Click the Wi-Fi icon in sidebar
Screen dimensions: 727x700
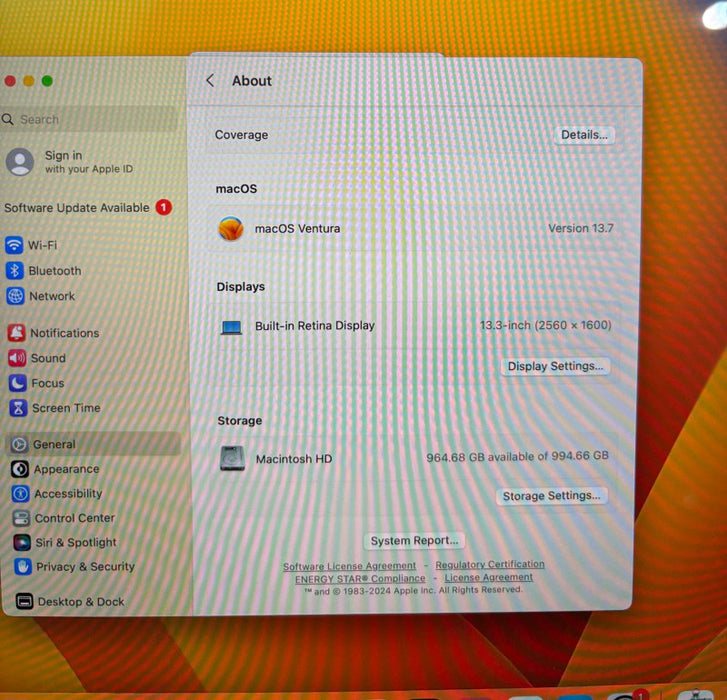14,245
